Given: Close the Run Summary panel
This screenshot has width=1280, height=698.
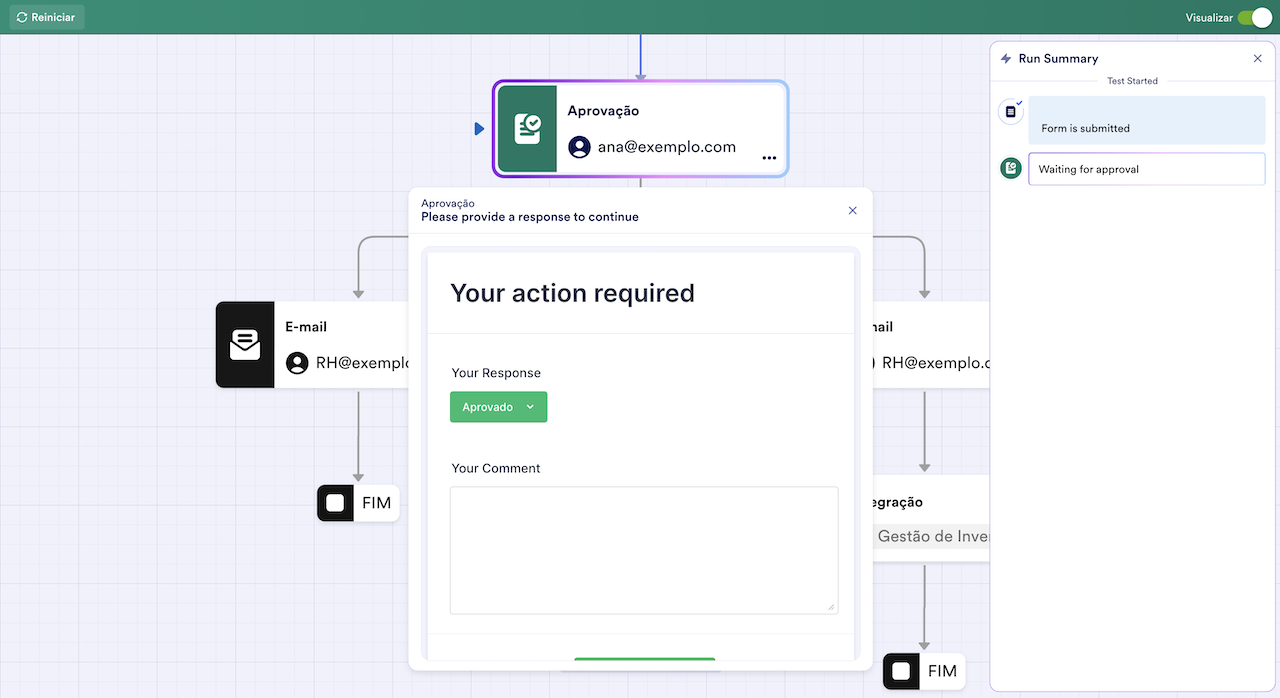Looking at the screenshot, I should click(1257, 59).
